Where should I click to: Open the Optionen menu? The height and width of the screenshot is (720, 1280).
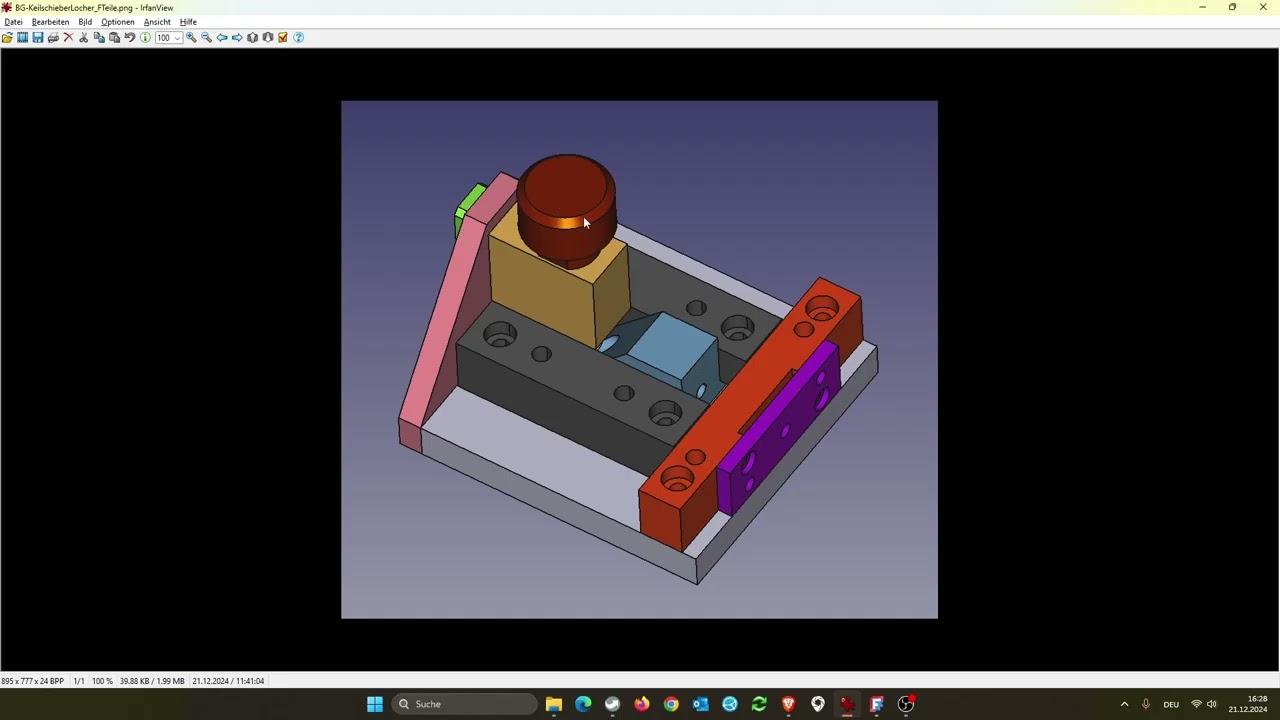[x=117, y=22]
